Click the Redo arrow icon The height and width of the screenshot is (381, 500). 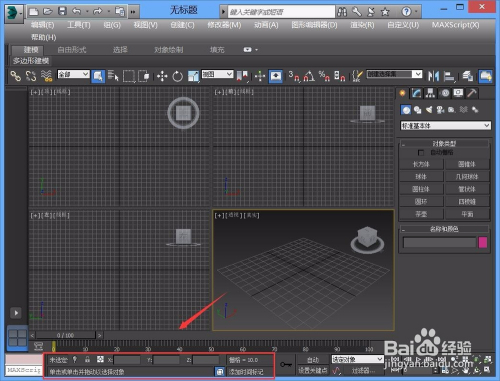[98, 12]
